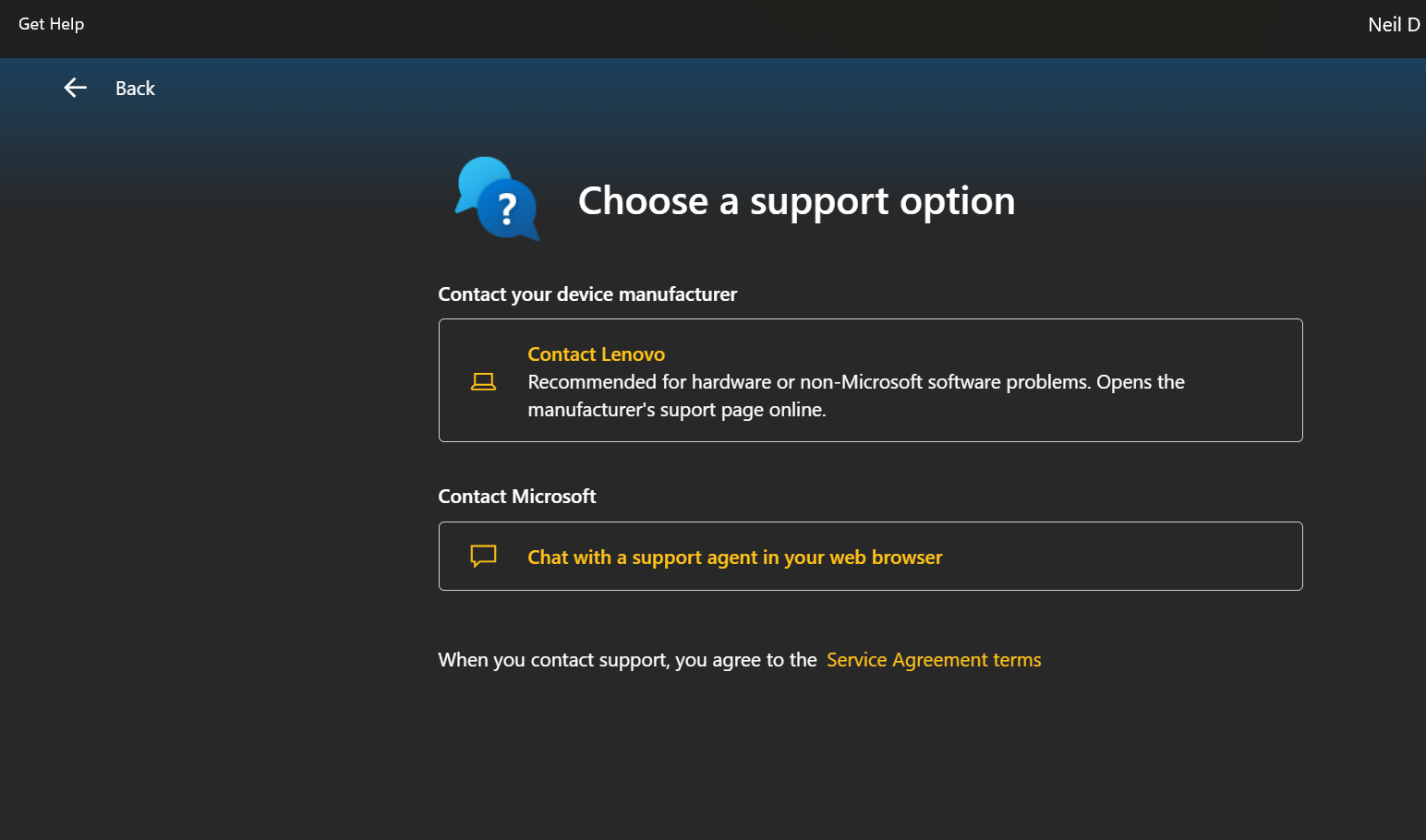Click the "Contact Microsoft" section heading
The width and height of the screenshot is (1426, 840).
pos(517,497)
